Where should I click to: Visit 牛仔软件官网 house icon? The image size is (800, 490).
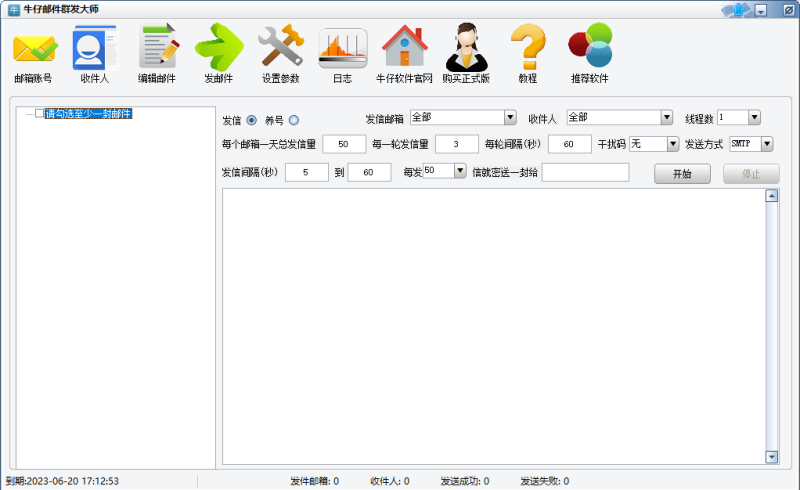[x=404, y=48]
